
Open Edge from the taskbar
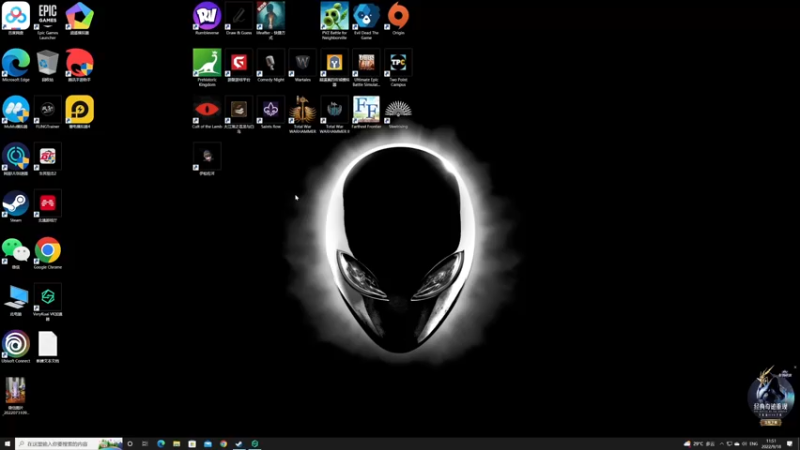point(161,444)
